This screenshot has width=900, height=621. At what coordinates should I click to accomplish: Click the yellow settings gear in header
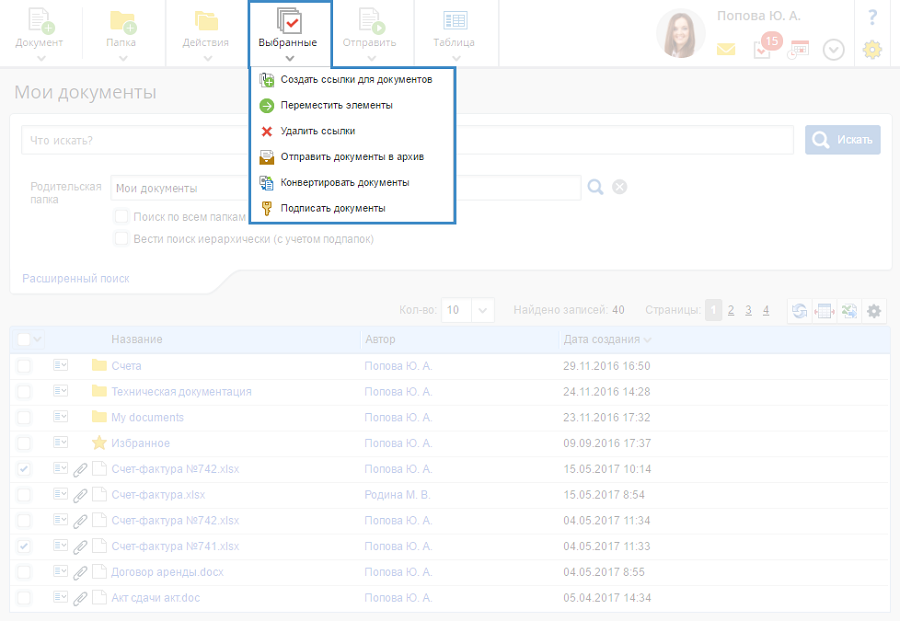coord(872,49)
